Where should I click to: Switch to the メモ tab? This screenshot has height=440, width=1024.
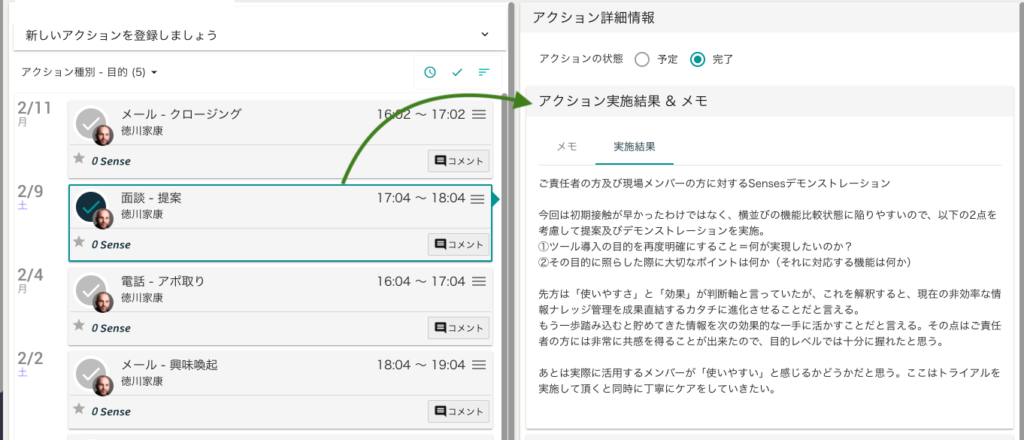tap(566, 146)
